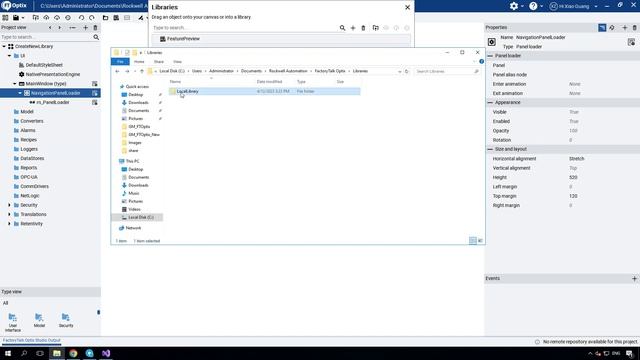Click FactoryTalk Optix in the Explorer address path

point(330,71)
